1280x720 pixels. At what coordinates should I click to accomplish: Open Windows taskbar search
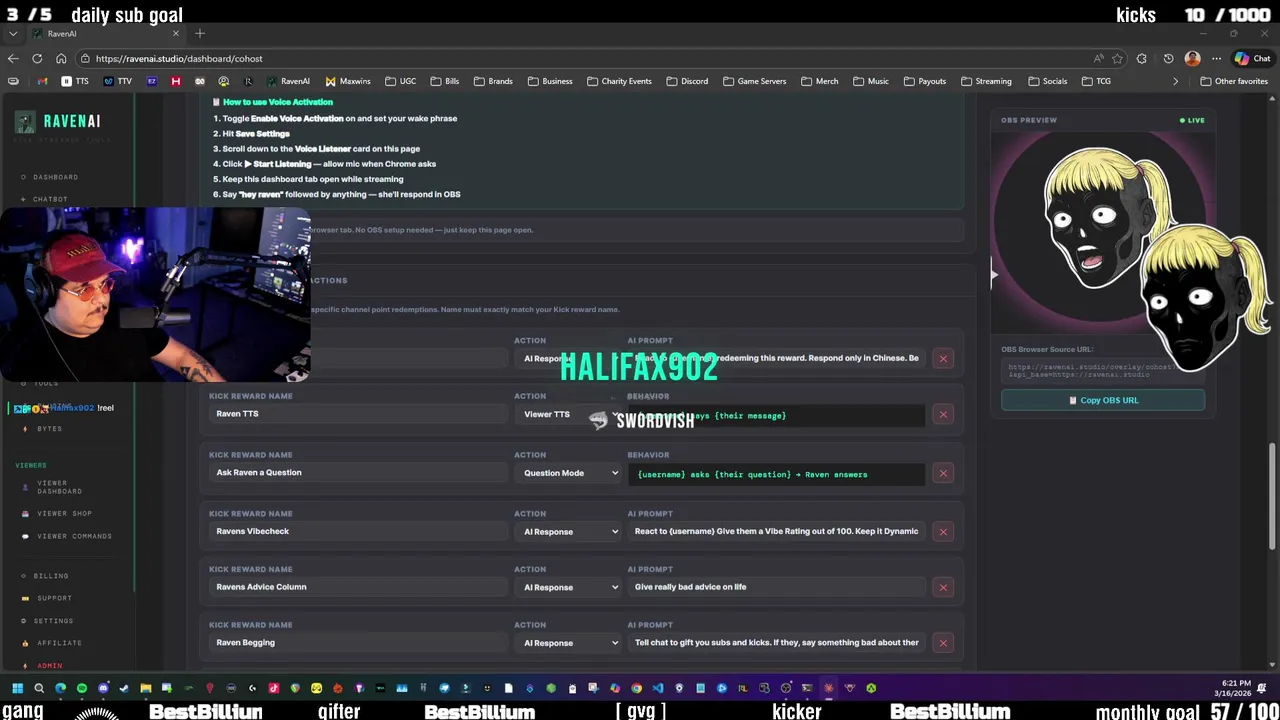[x=39, y=688]
